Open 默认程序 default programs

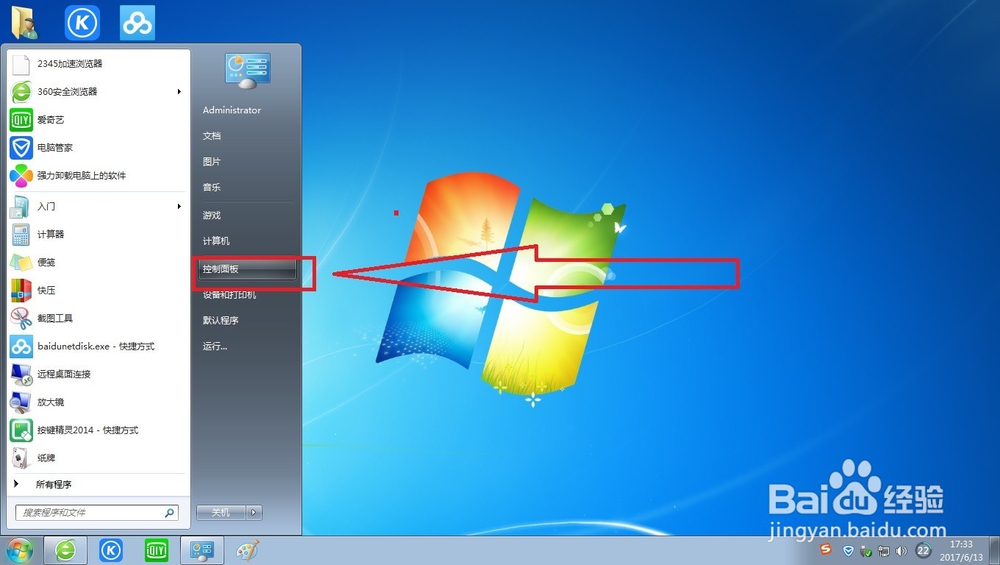click(221, 321)
